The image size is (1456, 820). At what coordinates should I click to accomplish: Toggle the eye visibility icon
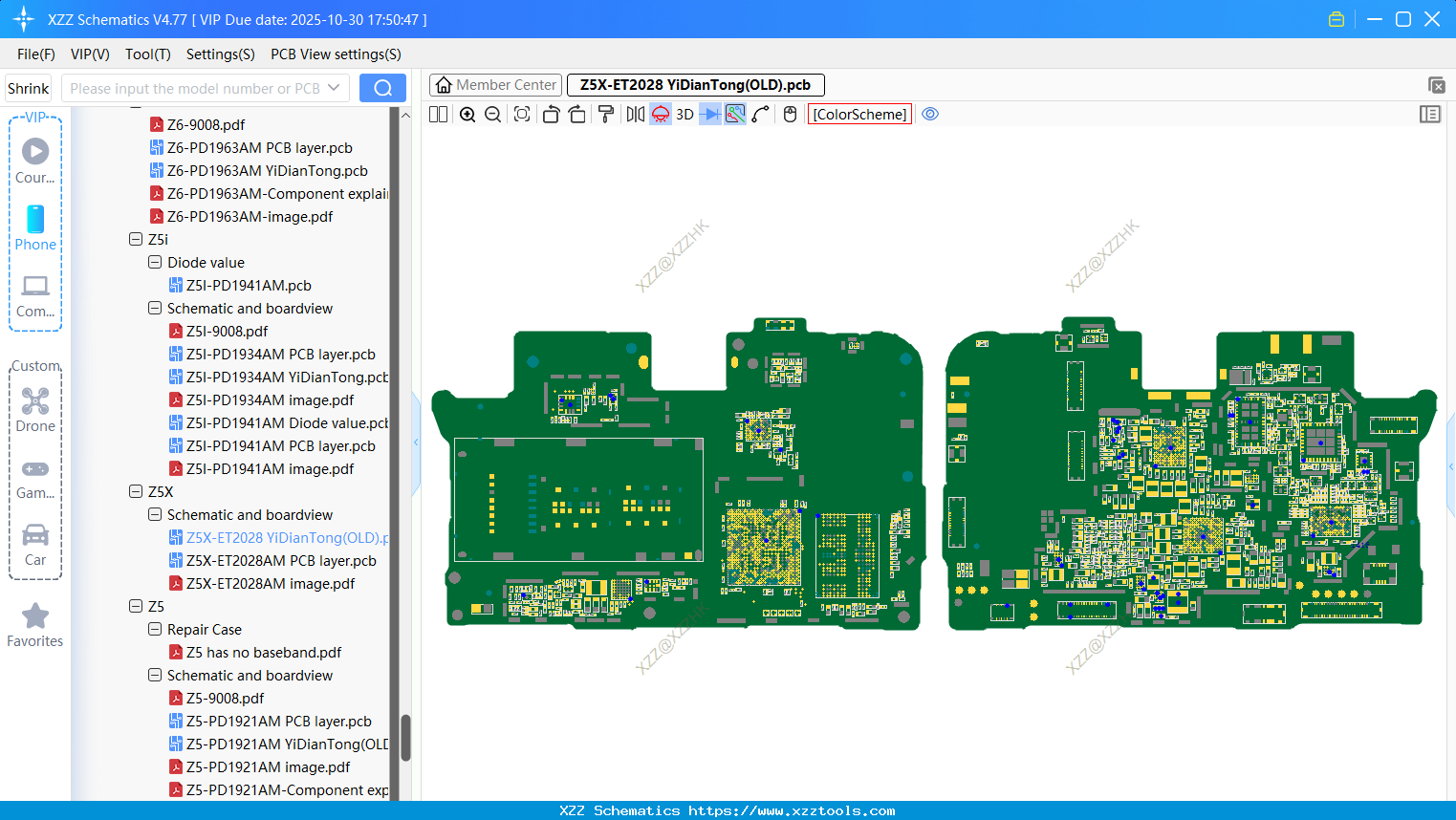(930, 115)
